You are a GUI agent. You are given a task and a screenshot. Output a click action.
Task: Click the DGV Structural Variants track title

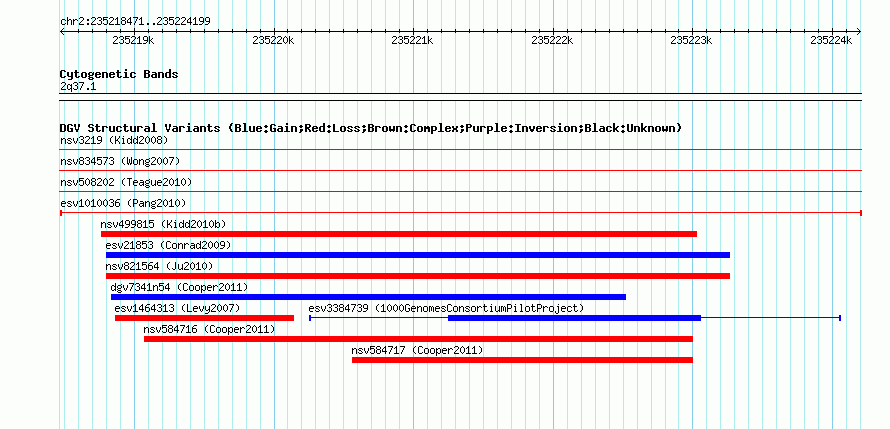click(371, 128)
